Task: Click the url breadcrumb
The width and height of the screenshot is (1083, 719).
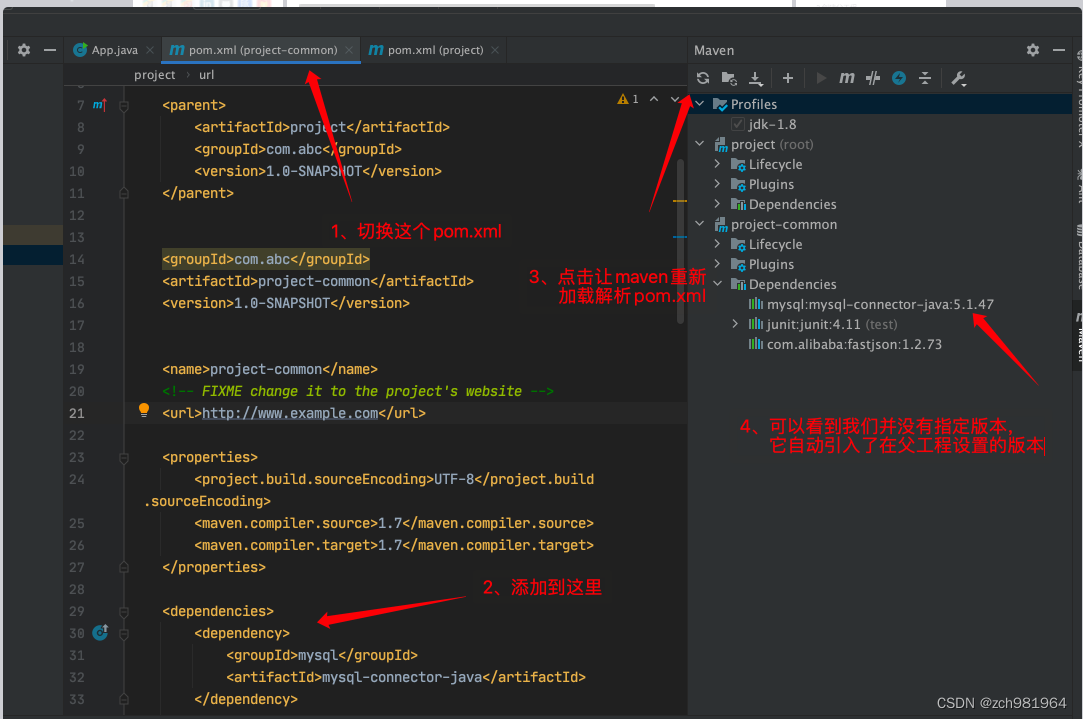Action: [x=207, y=75]
